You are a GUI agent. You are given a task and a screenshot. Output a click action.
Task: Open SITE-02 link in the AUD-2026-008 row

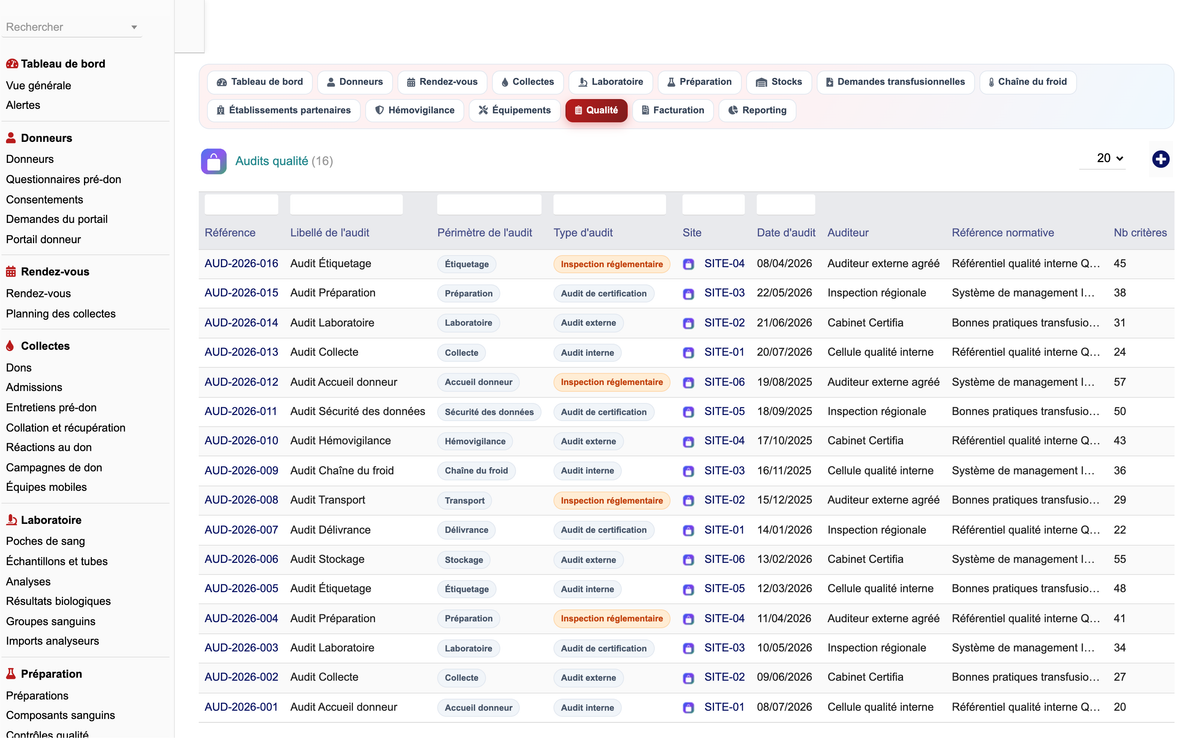724,500
